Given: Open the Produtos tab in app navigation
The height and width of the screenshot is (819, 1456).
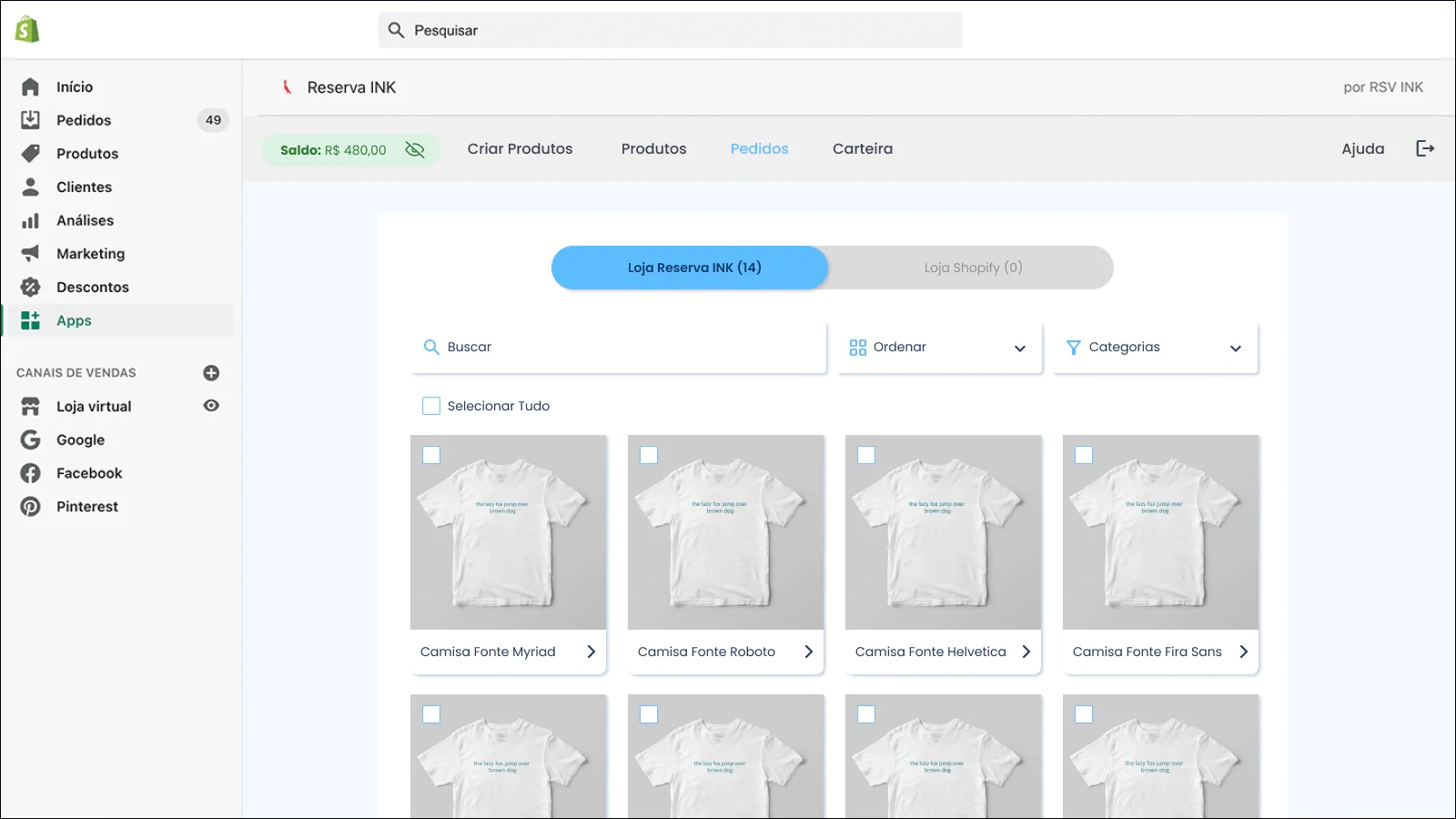Looking at the screenshot, I should tap(653, 148).
